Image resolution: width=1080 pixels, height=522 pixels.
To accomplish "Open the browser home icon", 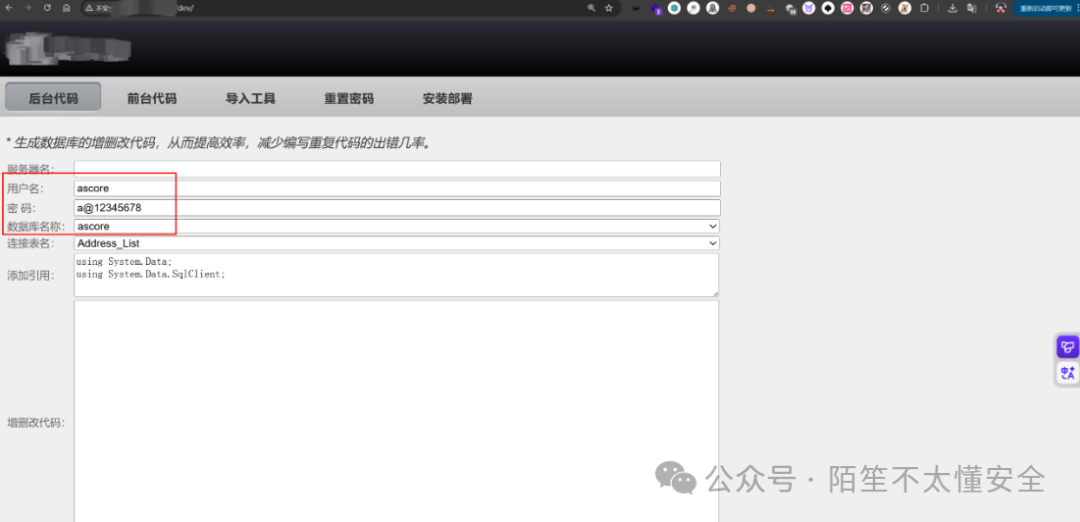I will coord(66,8).
